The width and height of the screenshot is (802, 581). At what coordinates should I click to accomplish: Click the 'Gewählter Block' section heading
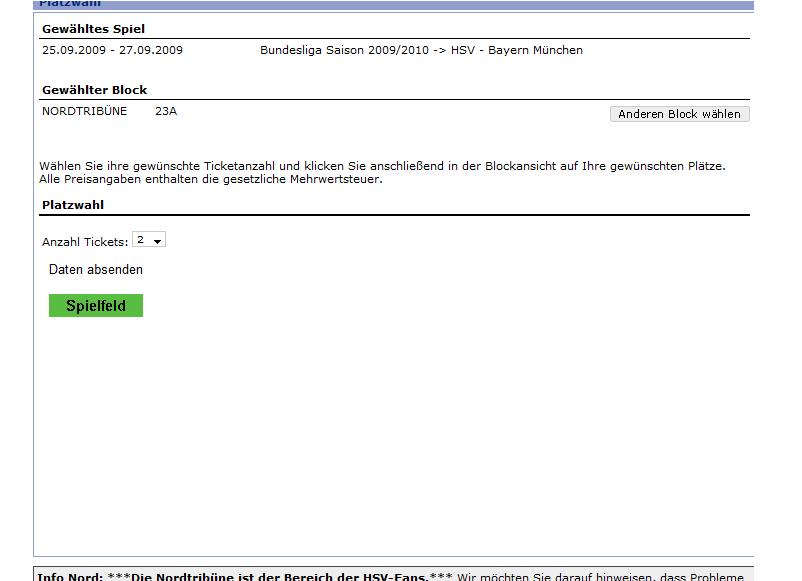click(94, 90)
